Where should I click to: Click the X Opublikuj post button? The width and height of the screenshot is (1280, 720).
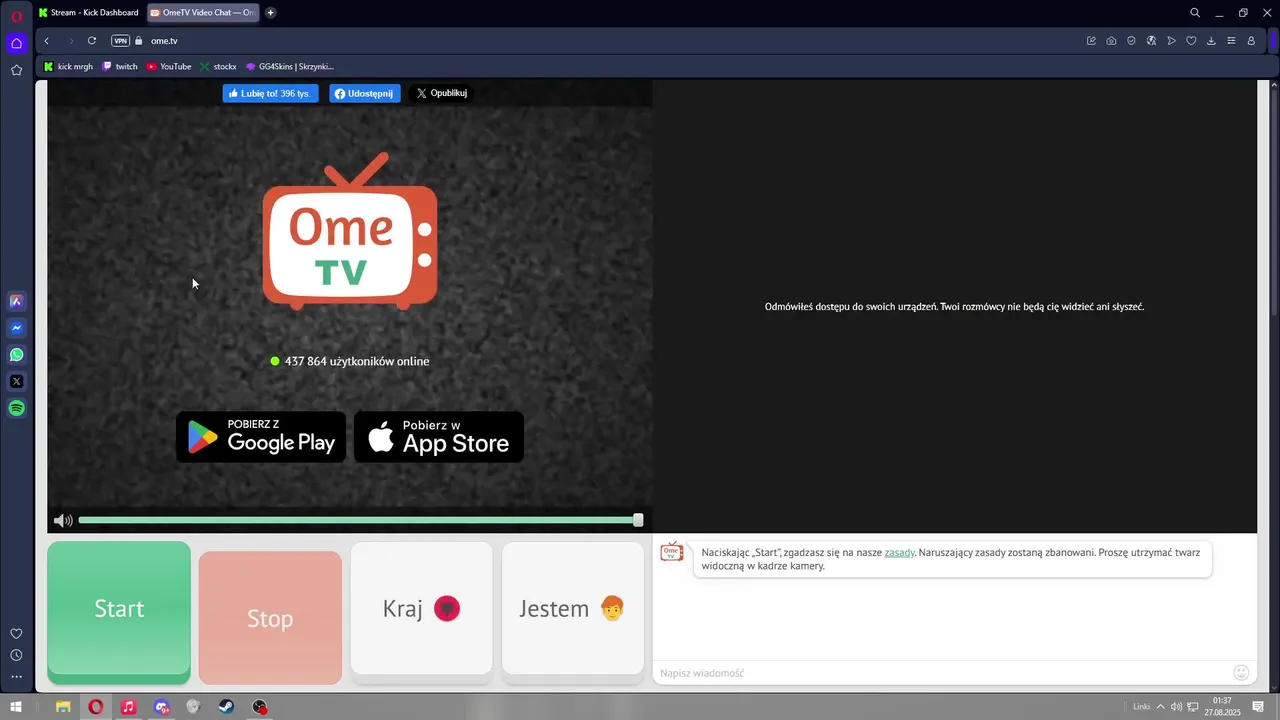(x=441, y=93)
